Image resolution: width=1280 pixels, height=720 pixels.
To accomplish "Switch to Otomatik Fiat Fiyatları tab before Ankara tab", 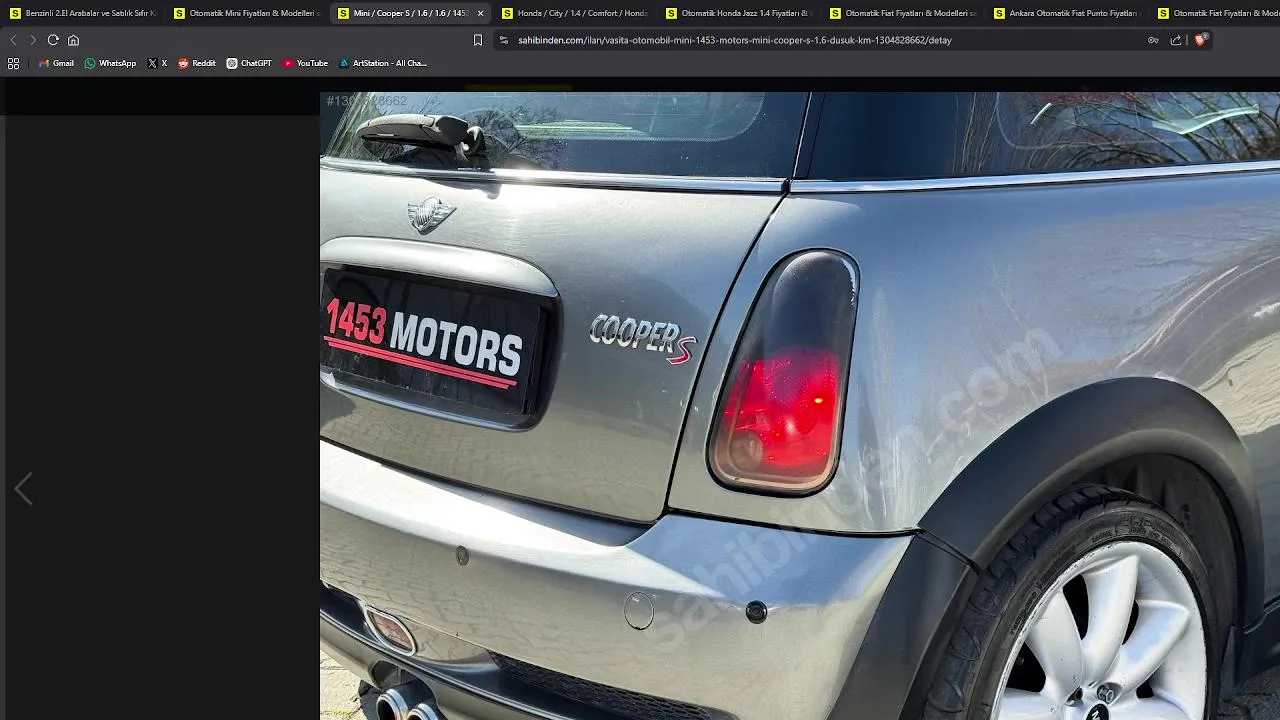I will (x=902, y=13).
